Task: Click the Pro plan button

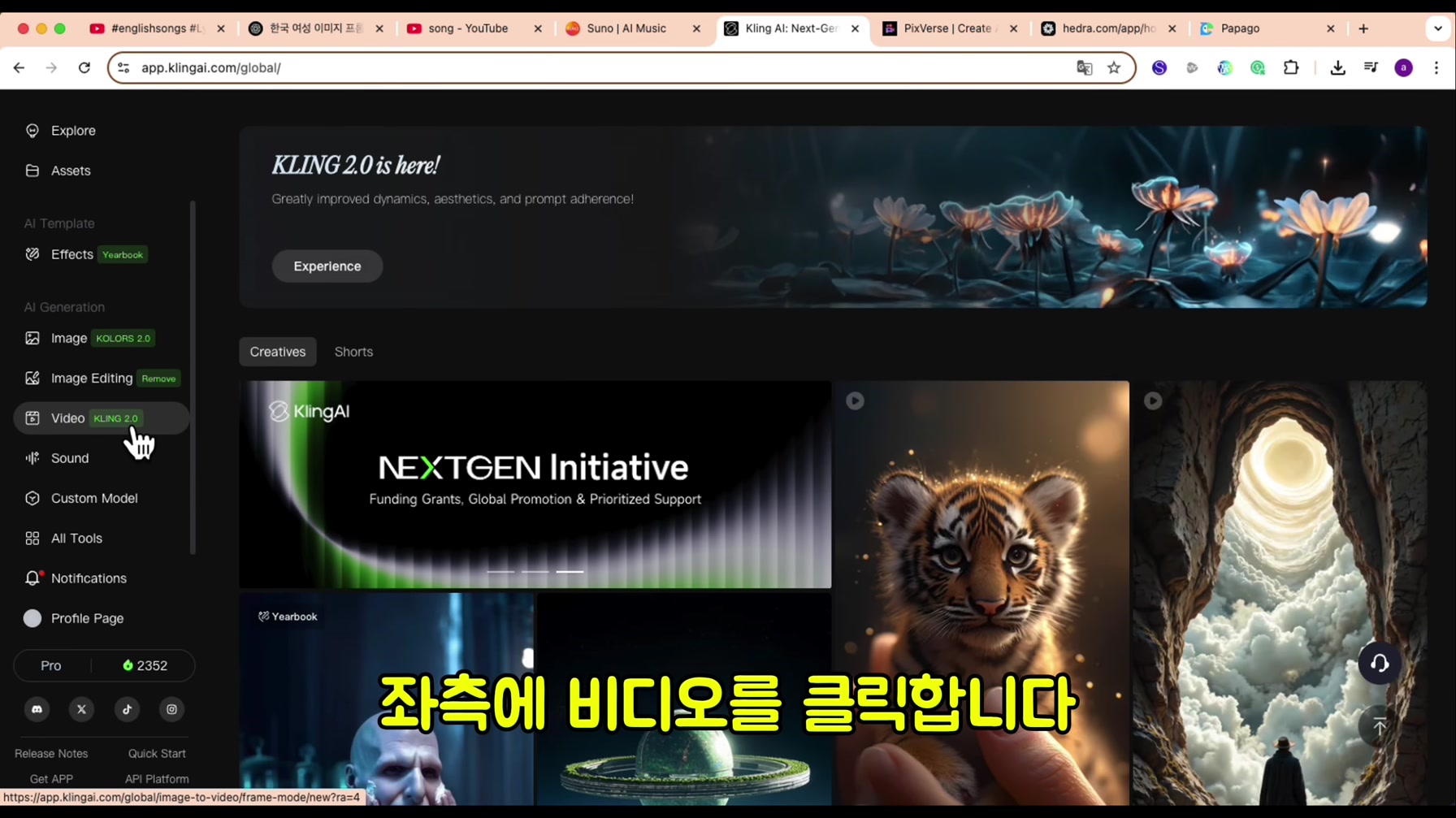Action: point(51,666)
